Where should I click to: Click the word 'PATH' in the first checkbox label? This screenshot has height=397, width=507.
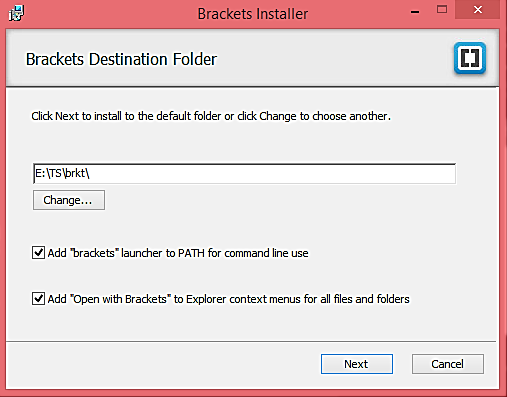[191, 253]
